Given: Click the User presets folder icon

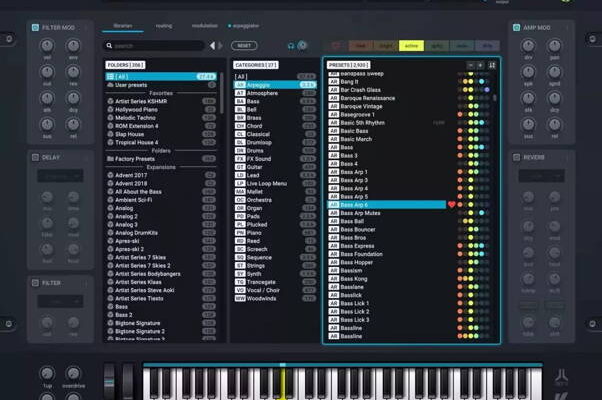Looking at the screenshot, I should tap(110, 85).
